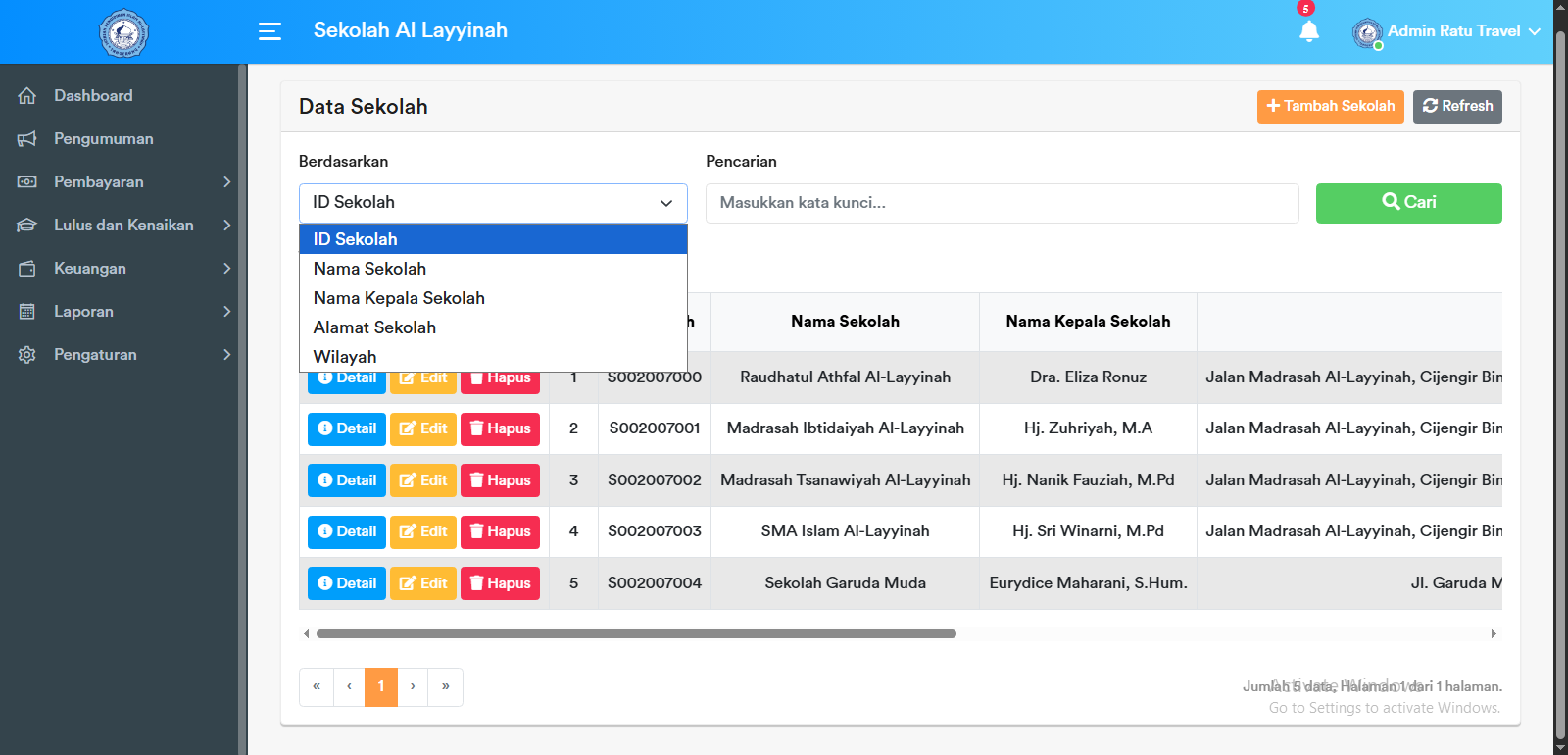Image resolution: width=1568 pixels, height=755 pixels.
Task: Focus the Pencarian keyword input field
Action: tap(1002, 203)
